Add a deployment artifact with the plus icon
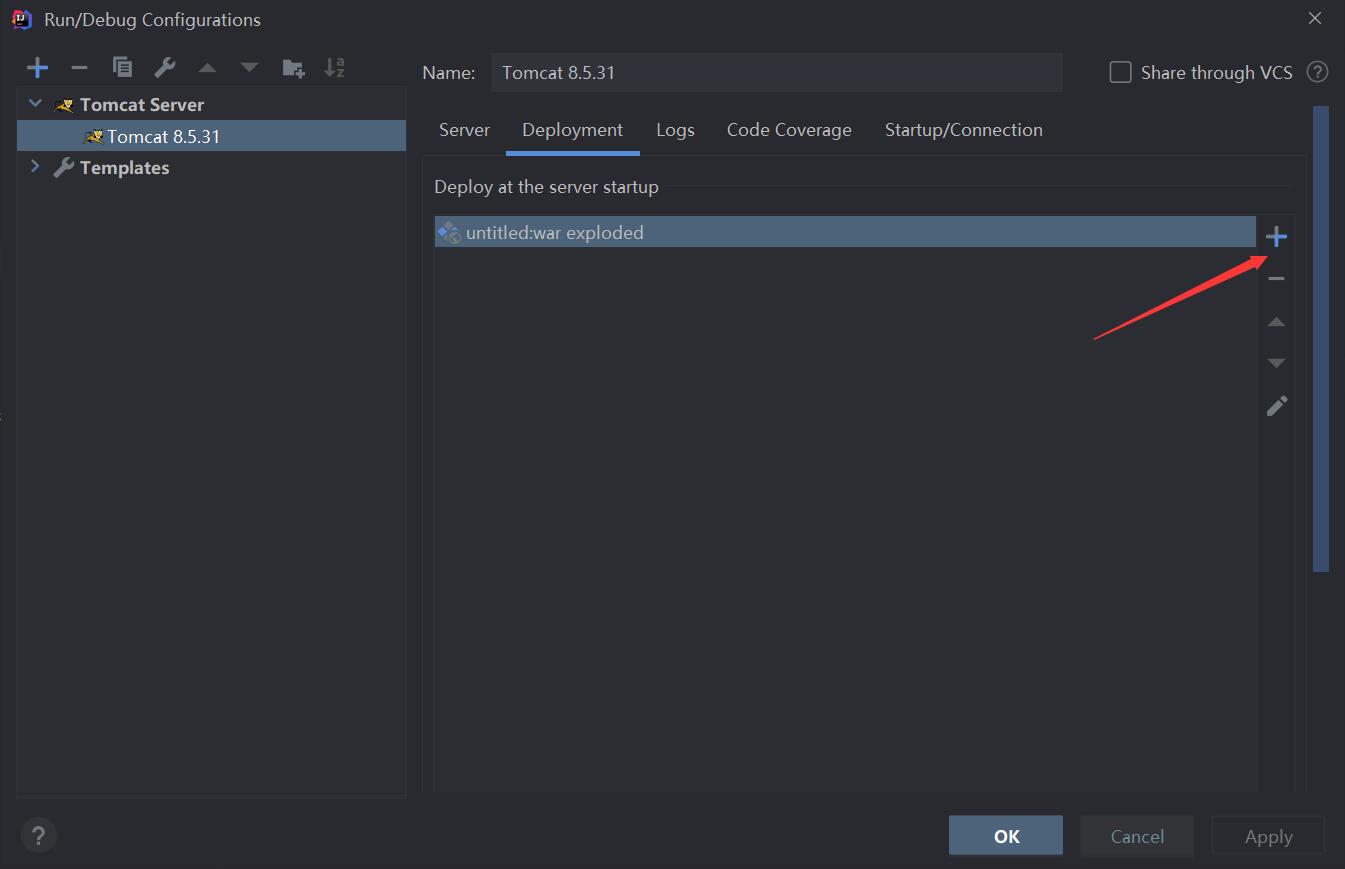 coord(1276,237)
